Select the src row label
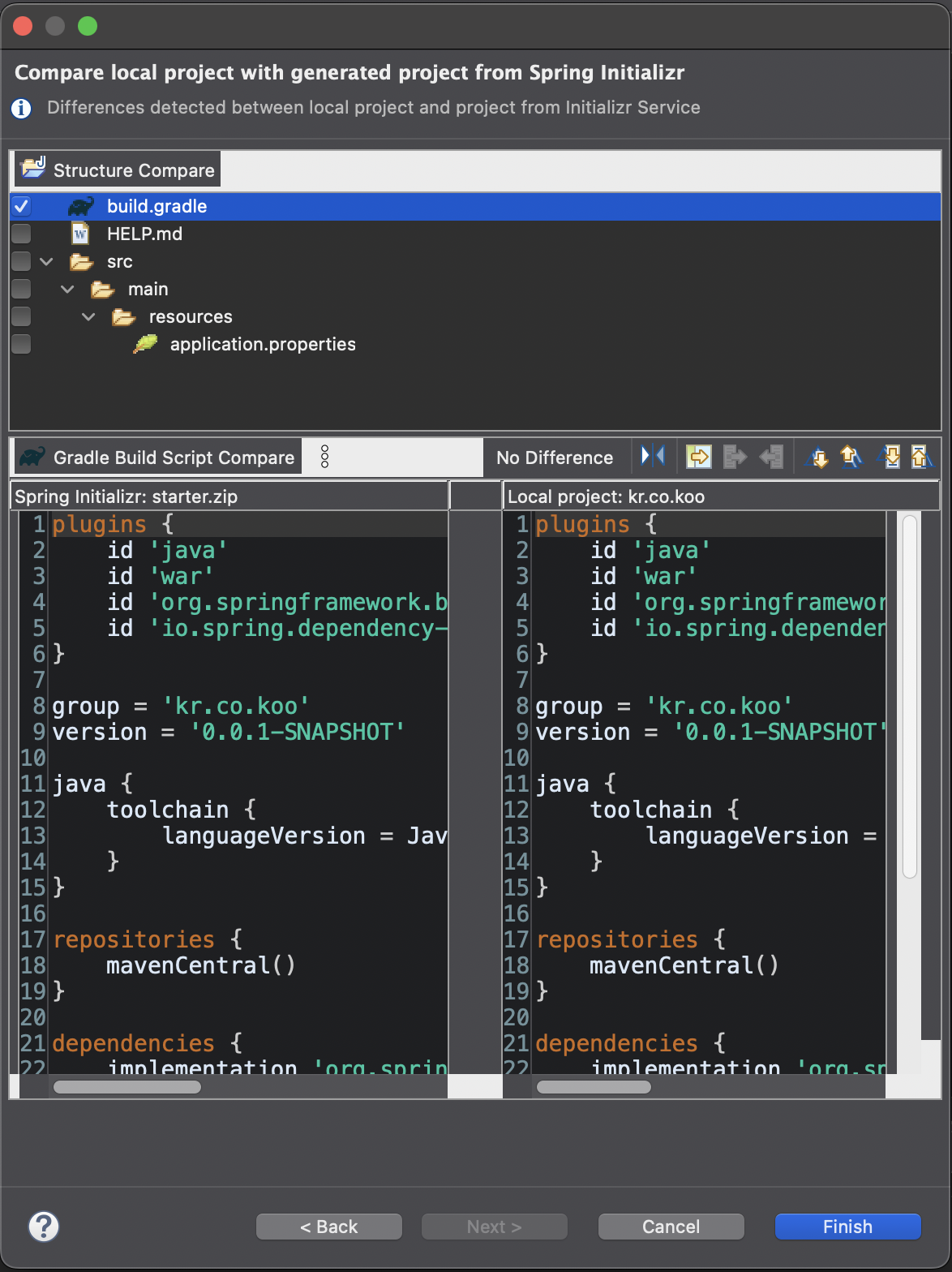 pyautogui.click(x=119, y=262)
